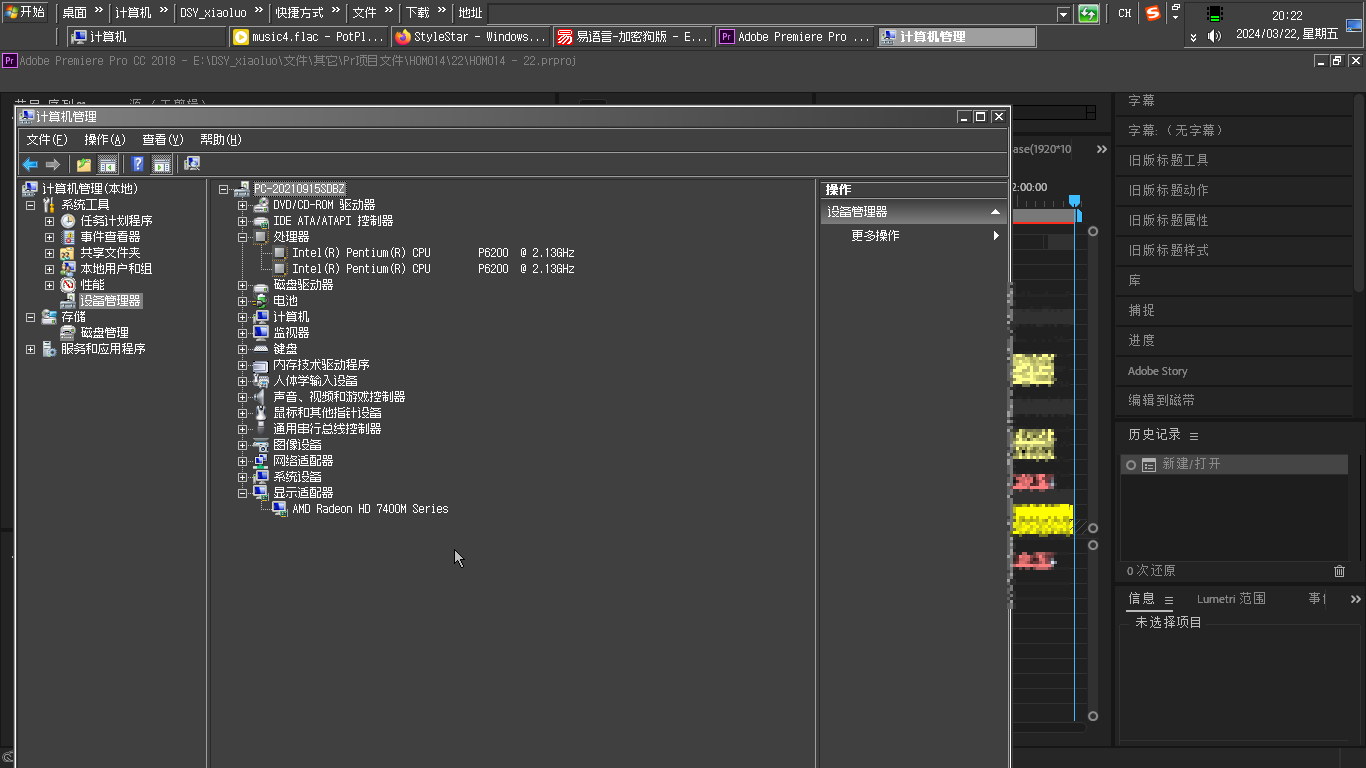1366x768 pixels.
Task: Open the 文件(F) menu
Action: click(47, 140)
